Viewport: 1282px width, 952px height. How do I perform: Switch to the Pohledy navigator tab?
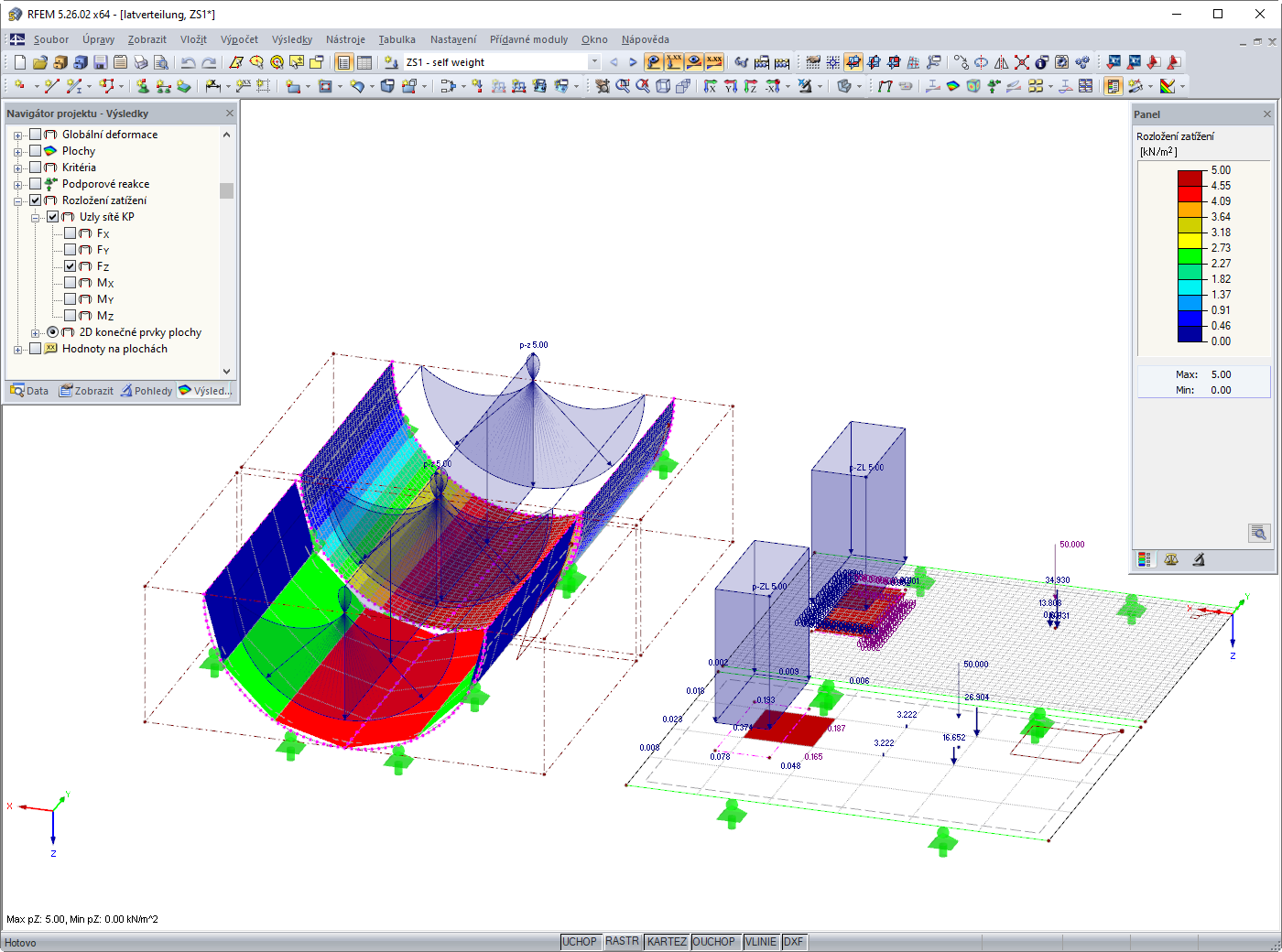tap(147, 391)
